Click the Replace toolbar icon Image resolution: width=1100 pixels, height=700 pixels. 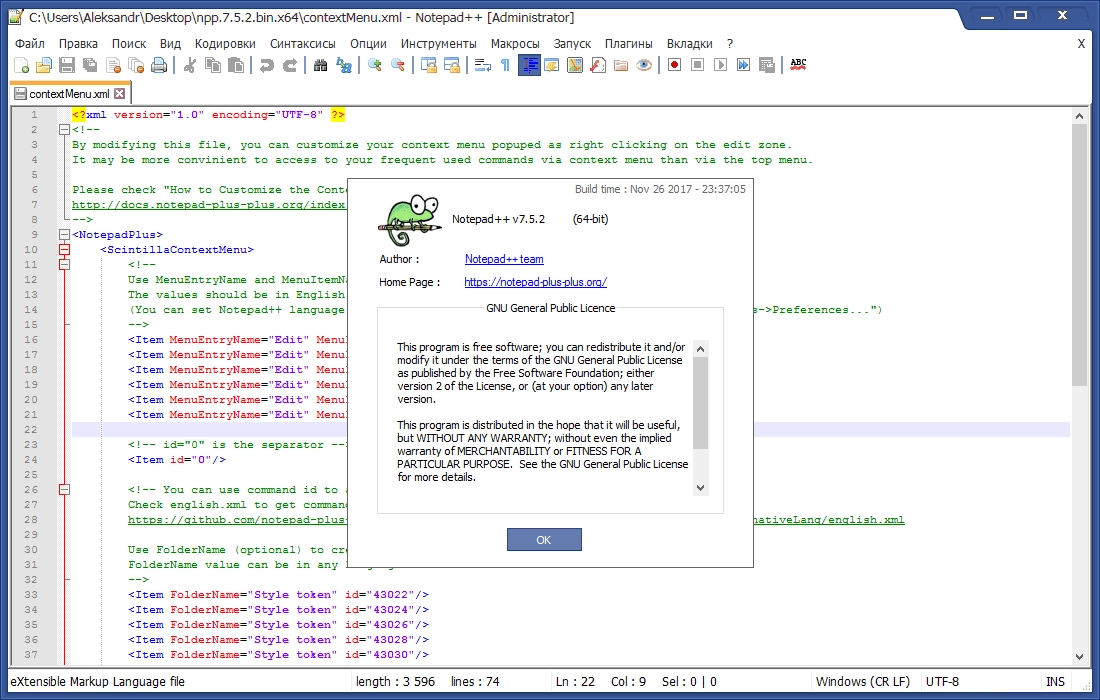click(x=344, y=65)
